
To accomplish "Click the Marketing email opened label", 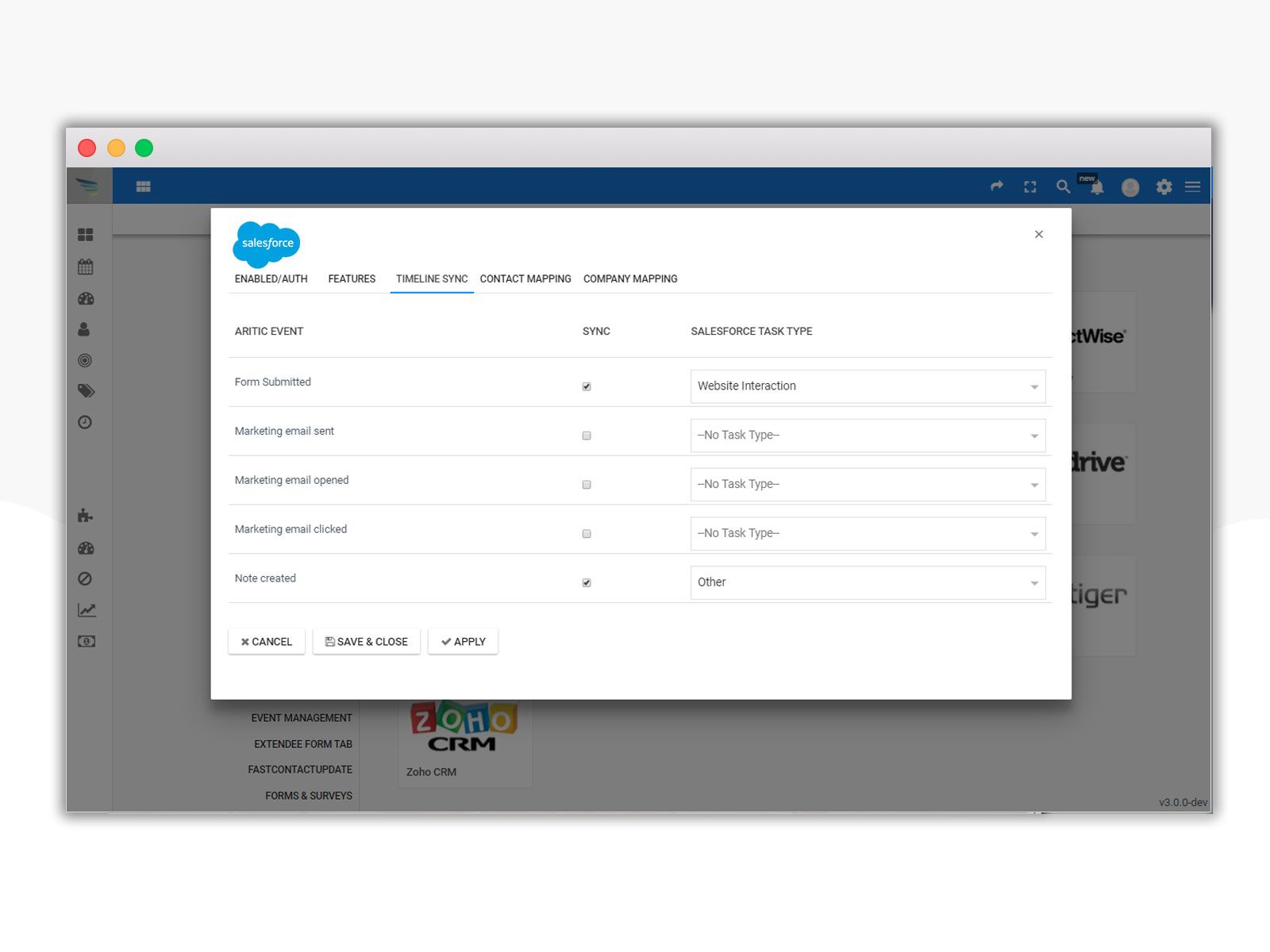I will click(291, 480).
